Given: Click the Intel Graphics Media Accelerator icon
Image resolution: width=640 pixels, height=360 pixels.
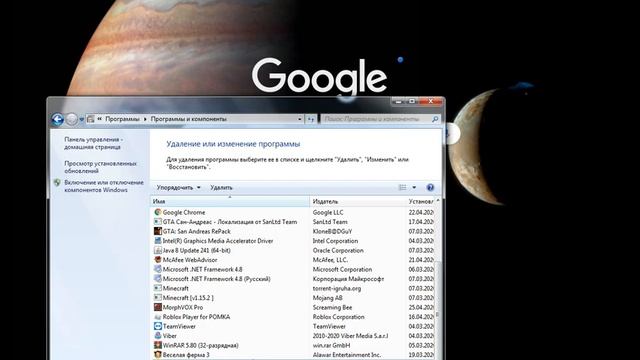Looking at the screenshot, I should [158, 241].
